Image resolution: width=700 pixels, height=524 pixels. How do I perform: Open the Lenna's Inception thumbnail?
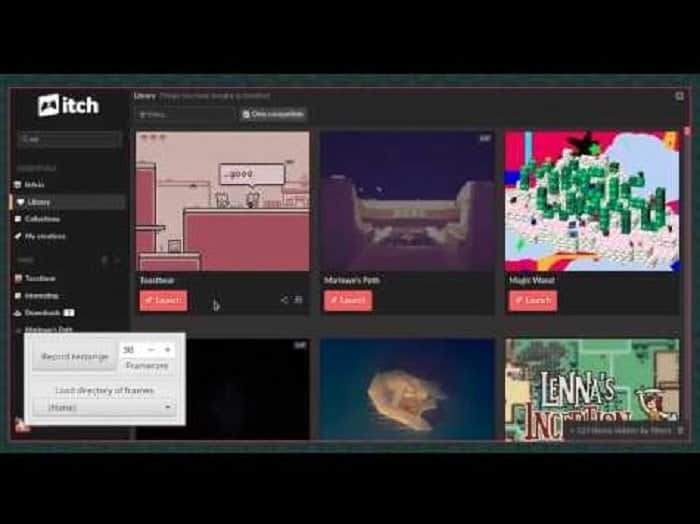click(592, 389)
